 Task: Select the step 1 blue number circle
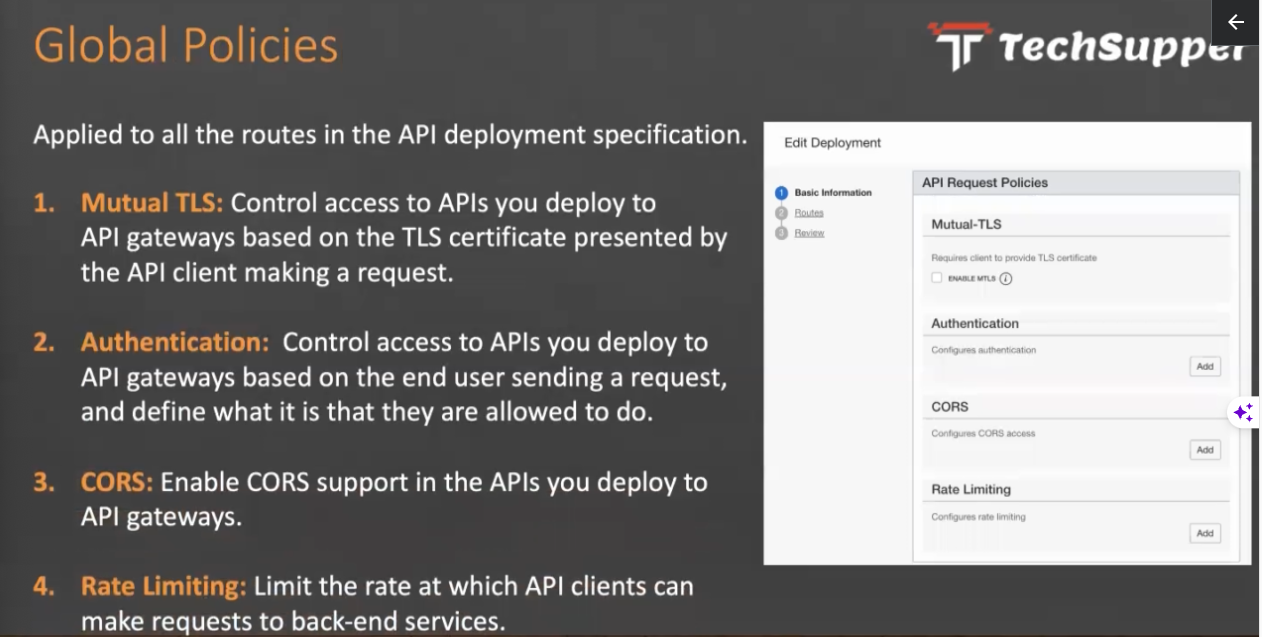pyautogui.click(x=782, y=193)
